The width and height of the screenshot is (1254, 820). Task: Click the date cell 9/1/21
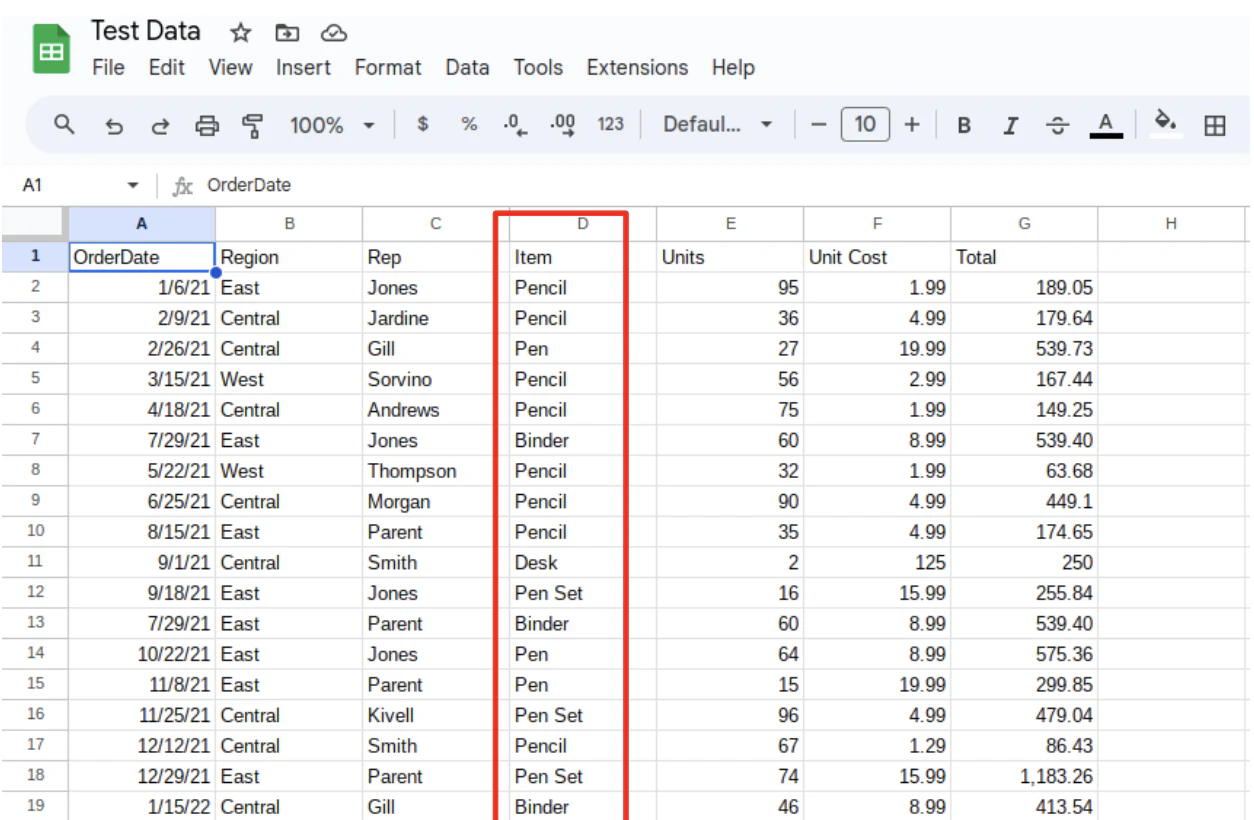142,562
